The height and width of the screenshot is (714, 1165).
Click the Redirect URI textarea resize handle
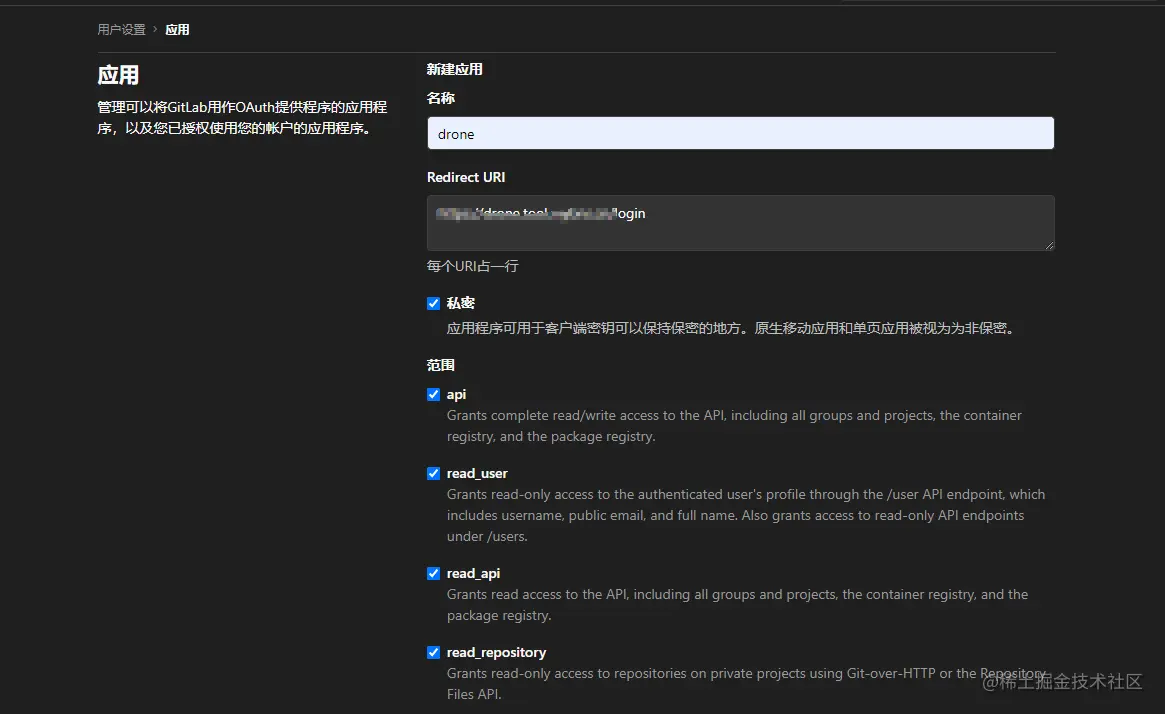1048,245
